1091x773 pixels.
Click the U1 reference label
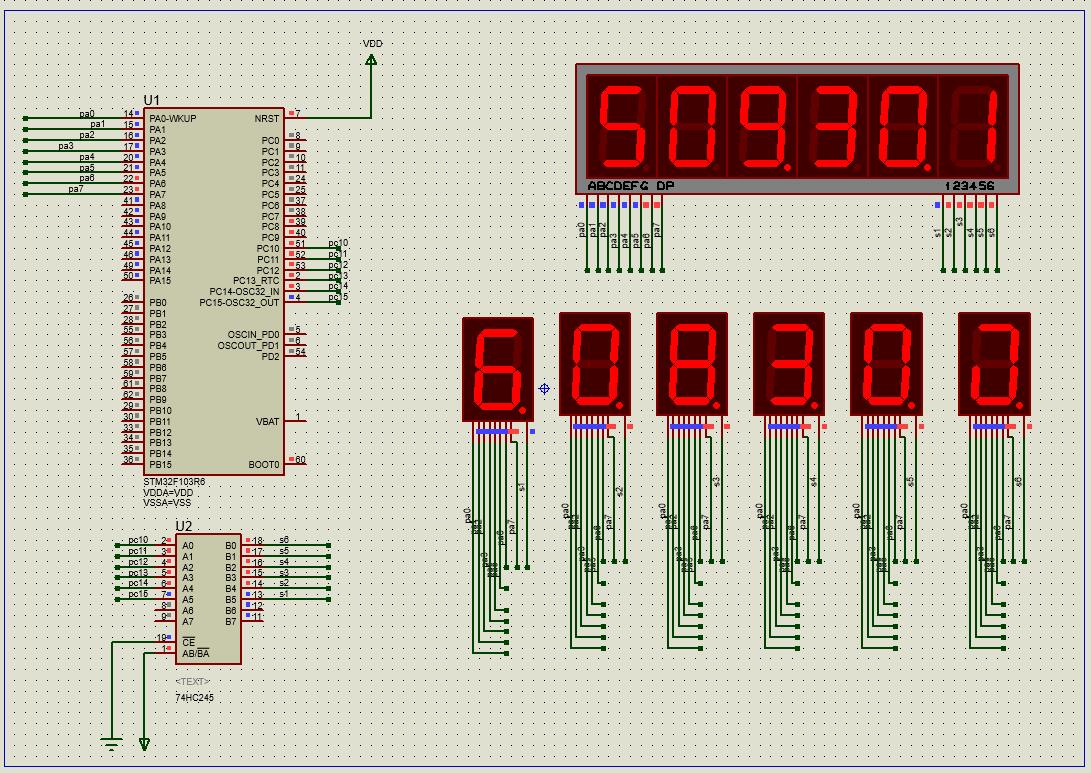[x=151, y=100]
